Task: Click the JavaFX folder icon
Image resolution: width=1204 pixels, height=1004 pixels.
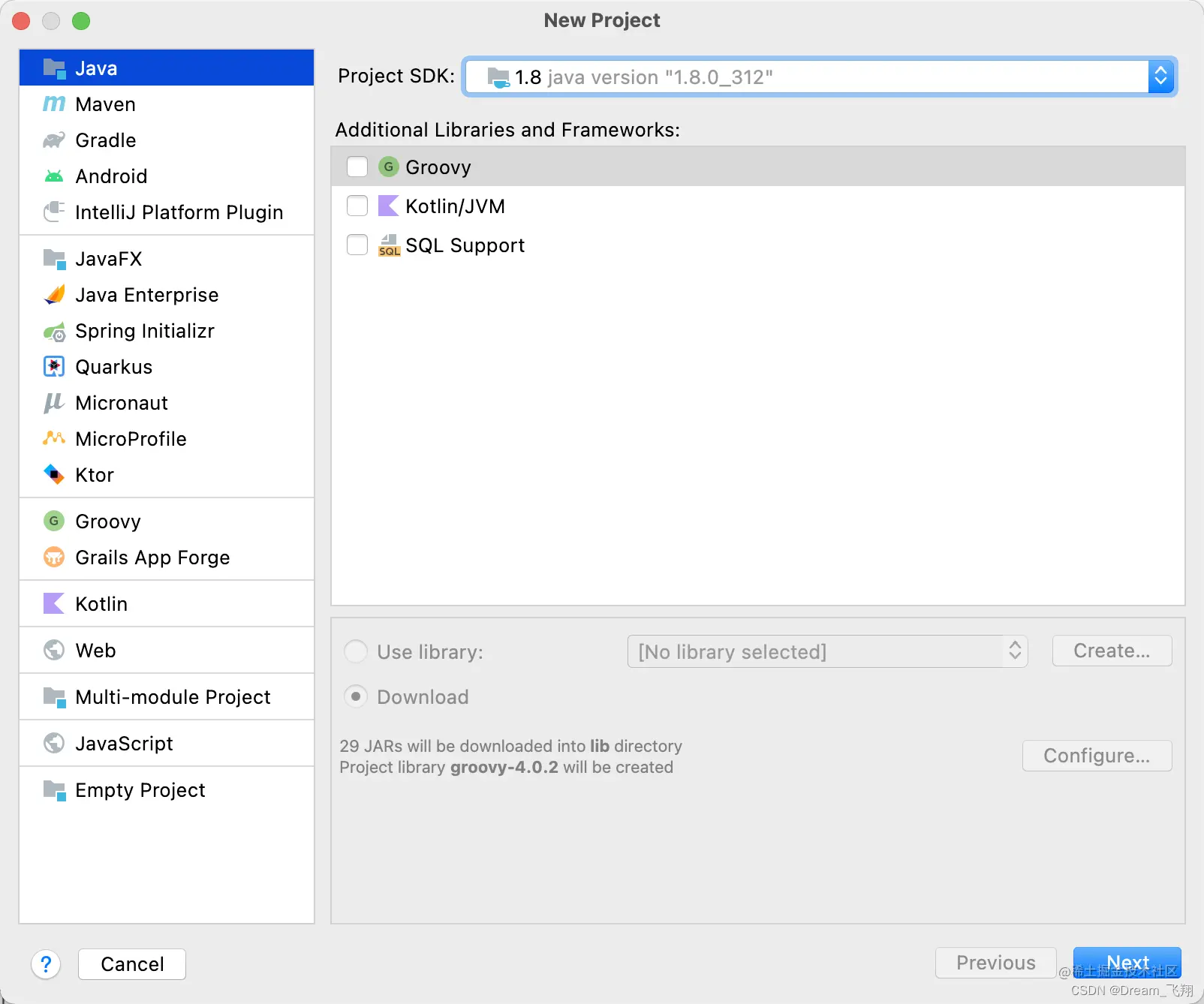Action: [54, 259]
